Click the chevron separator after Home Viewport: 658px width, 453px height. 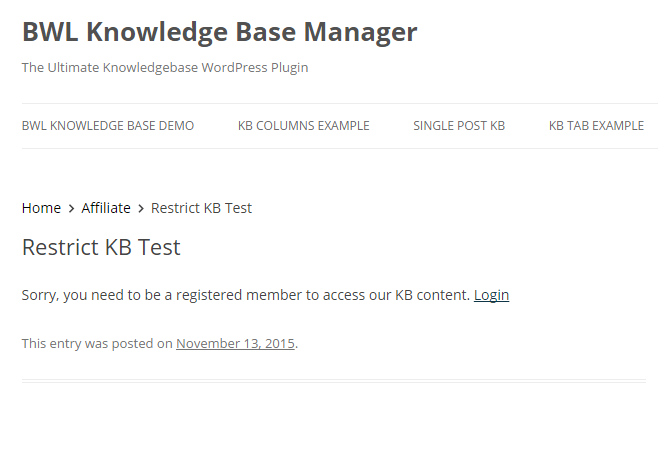pyautogui.click(x=71, y=209)
